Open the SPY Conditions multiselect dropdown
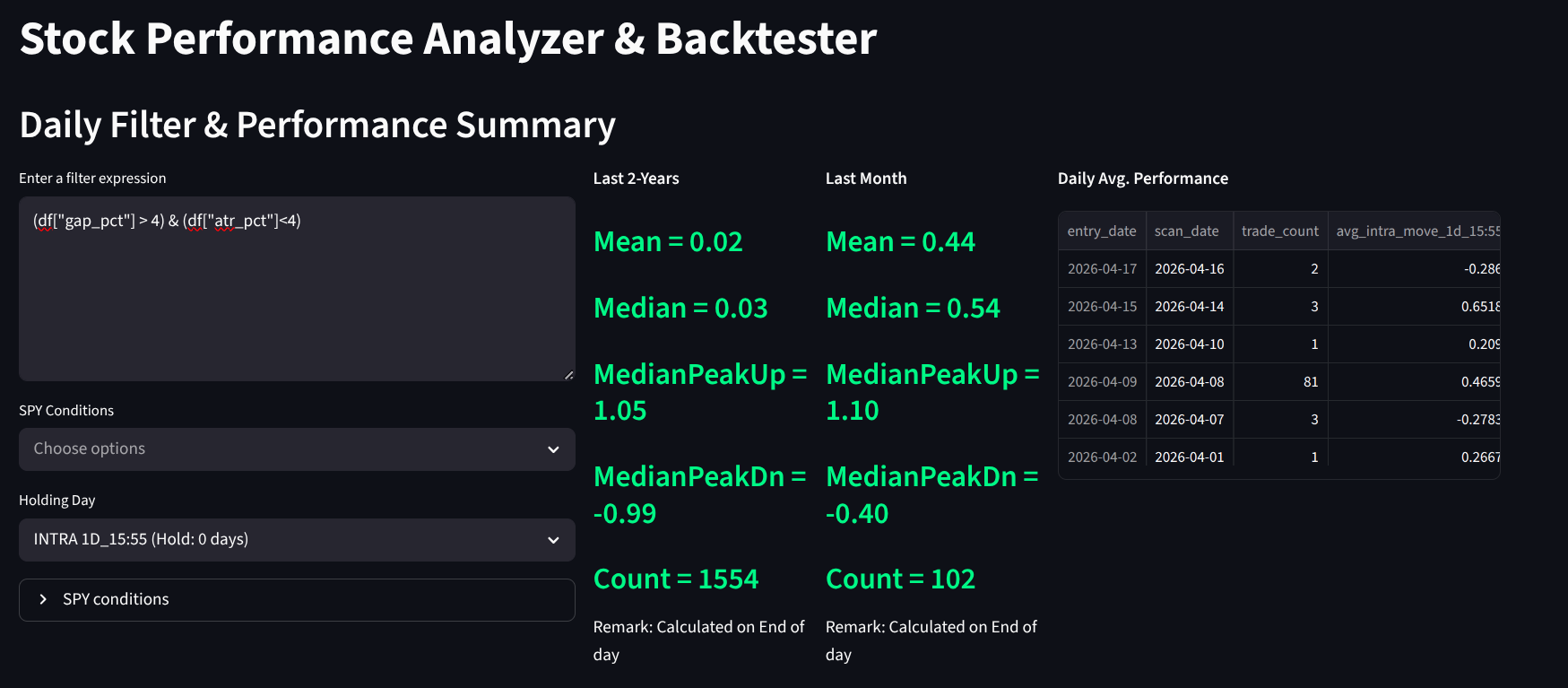1568x688 pixels. click(x=278, y=449)
